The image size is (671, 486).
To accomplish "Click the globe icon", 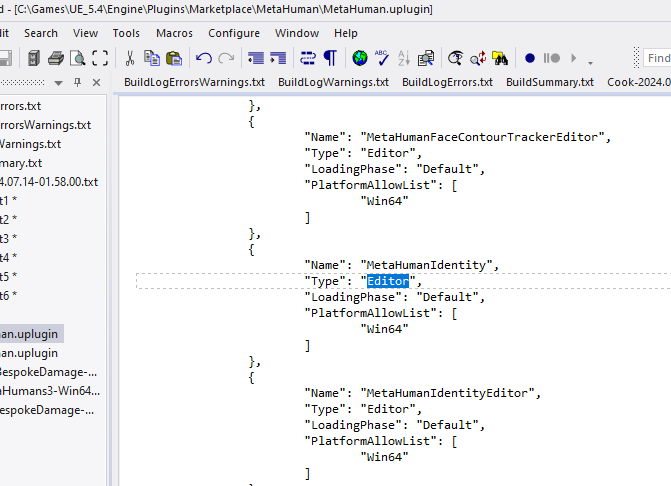I will tap(360, 58).
